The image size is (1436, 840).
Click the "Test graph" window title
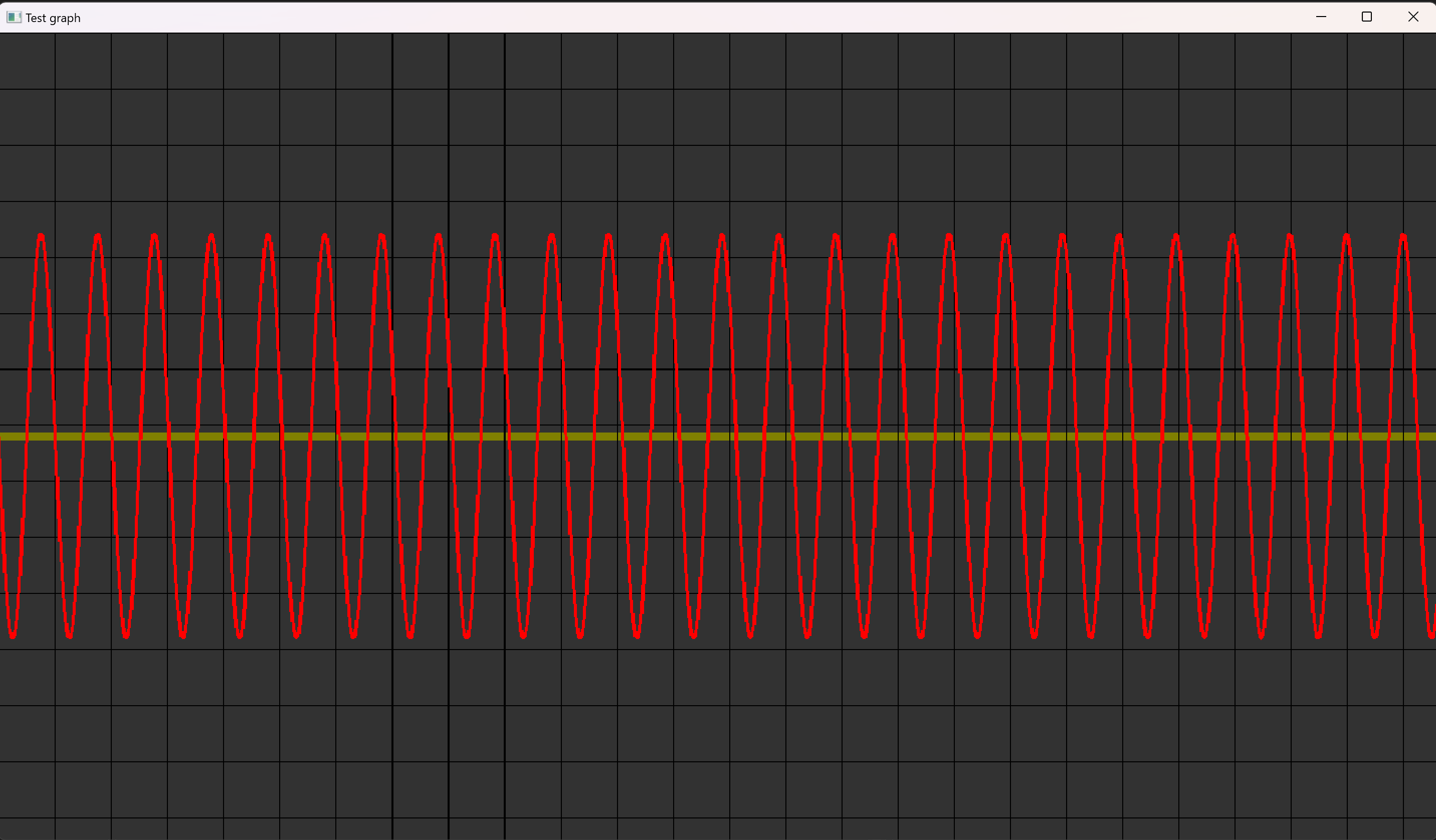53,18
